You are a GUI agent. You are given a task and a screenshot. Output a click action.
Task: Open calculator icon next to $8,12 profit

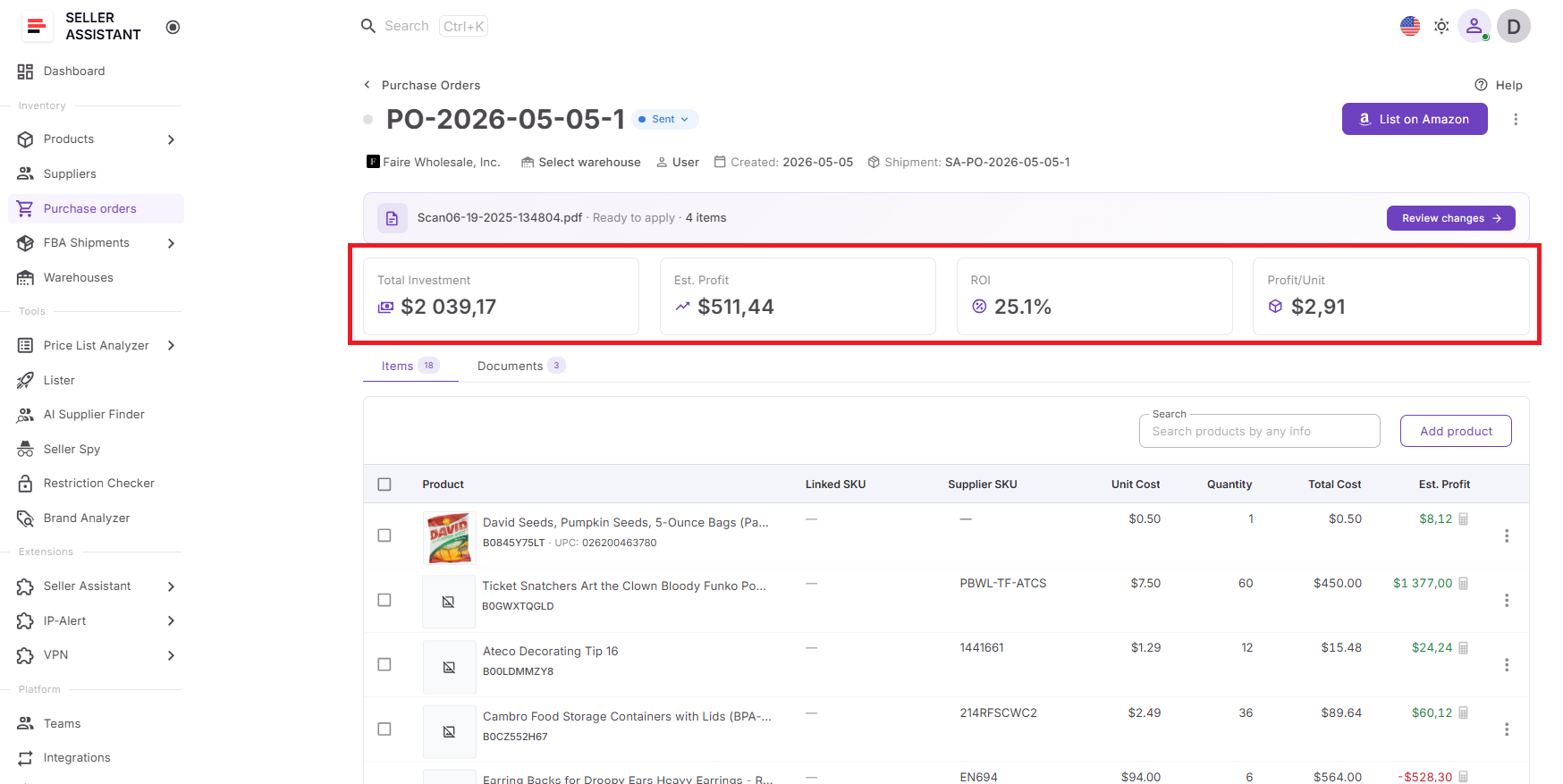point(1464,519)
